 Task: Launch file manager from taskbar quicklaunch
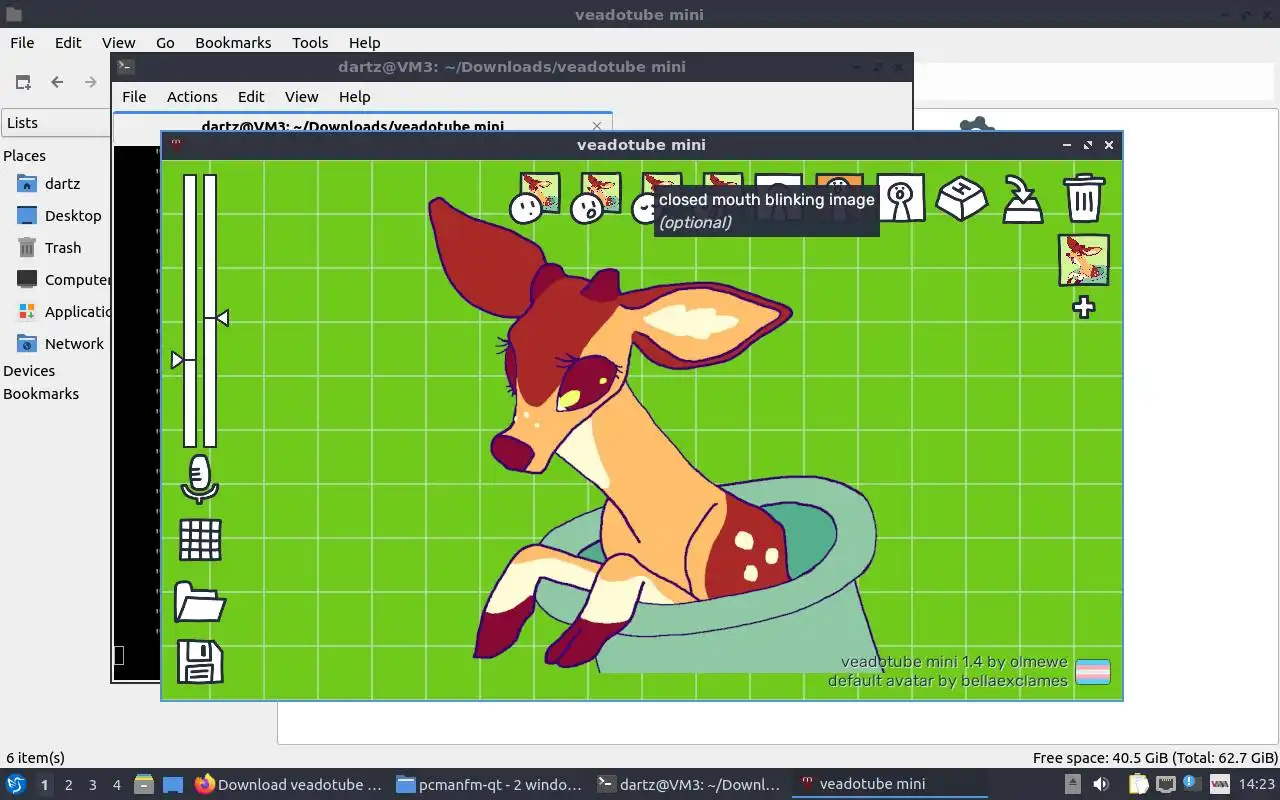[x=144, y=785]
